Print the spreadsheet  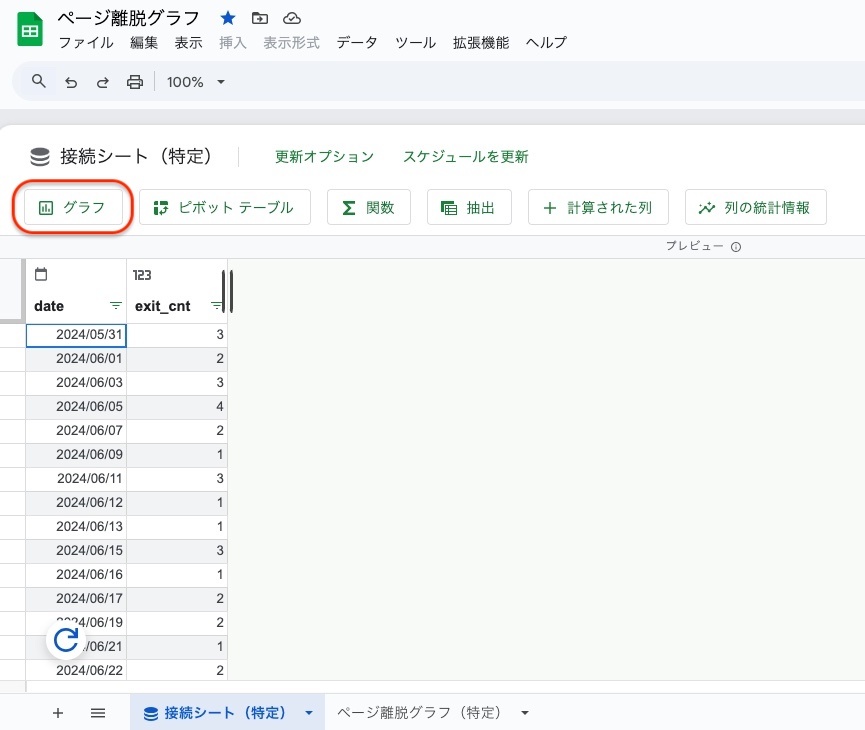pyautogui.click(x=135, y=81)
